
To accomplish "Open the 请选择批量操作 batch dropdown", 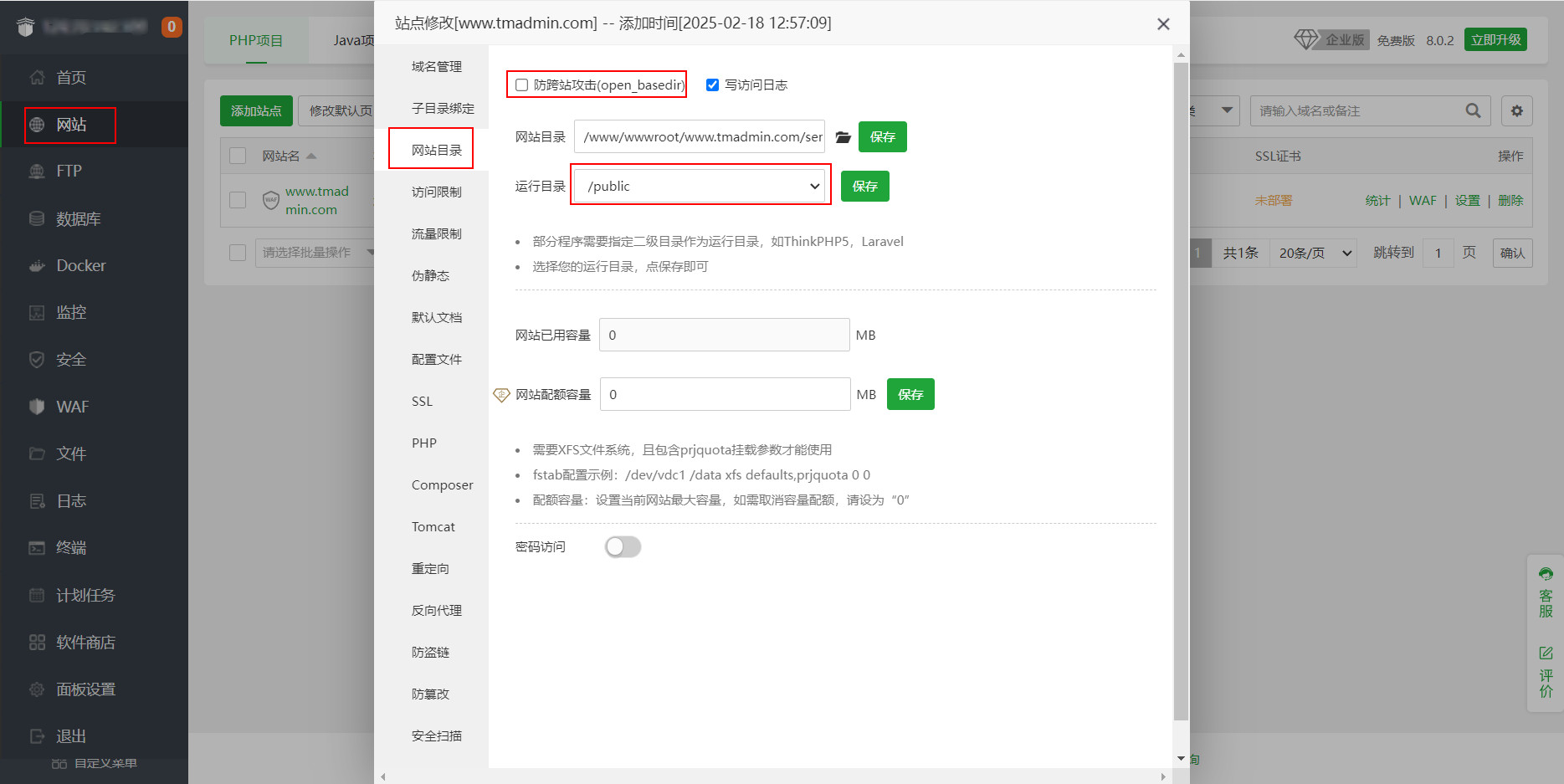I will point(314,253).
